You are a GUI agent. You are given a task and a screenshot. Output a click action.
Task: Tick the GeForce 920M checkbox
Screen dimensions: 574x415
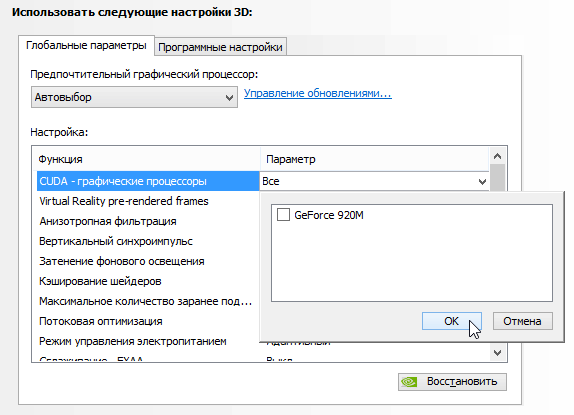point(283,215)
